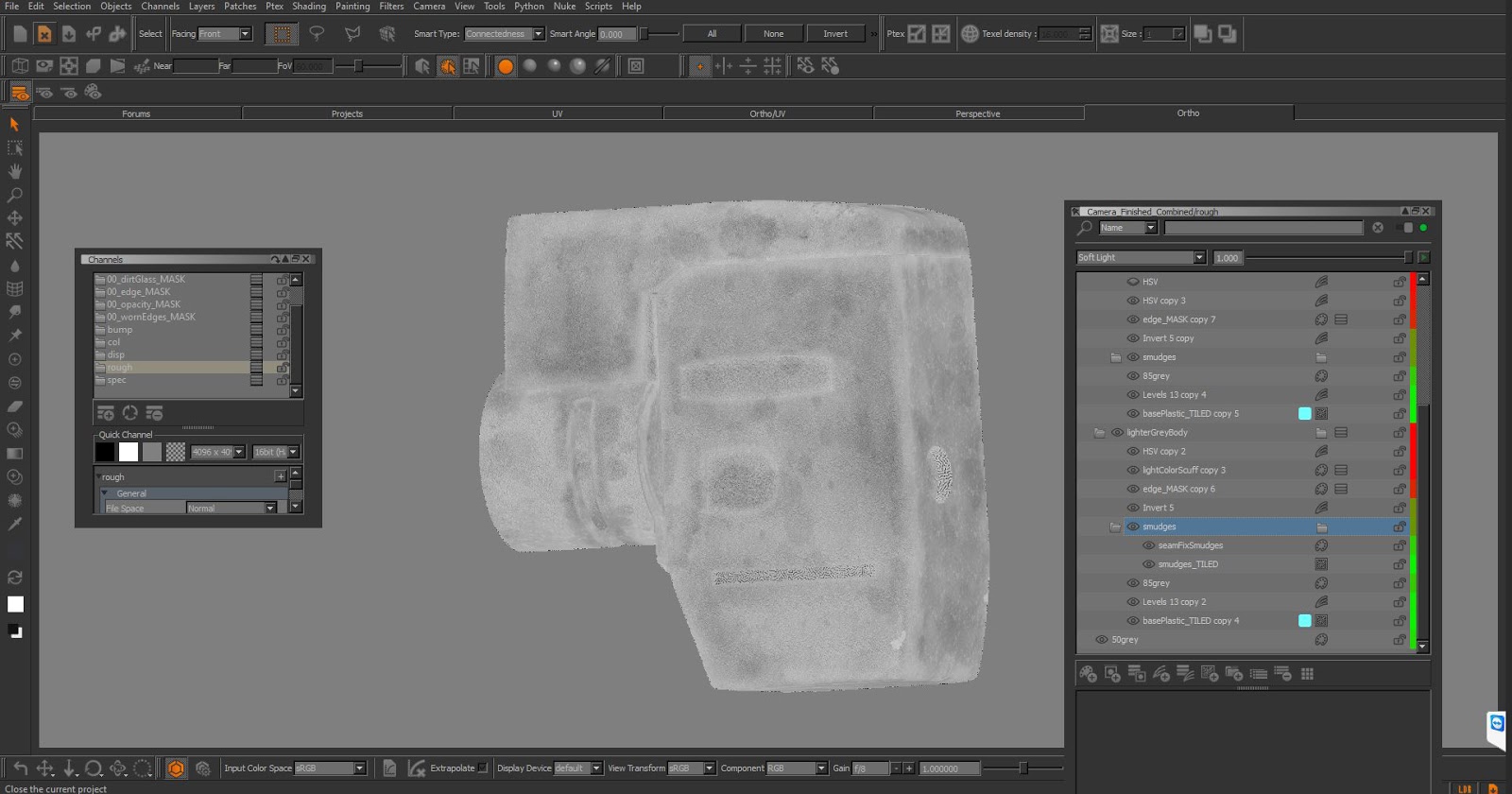The image size is (1512, 794).
Task: Click the None selection button
Action: (x=773, y=34)
